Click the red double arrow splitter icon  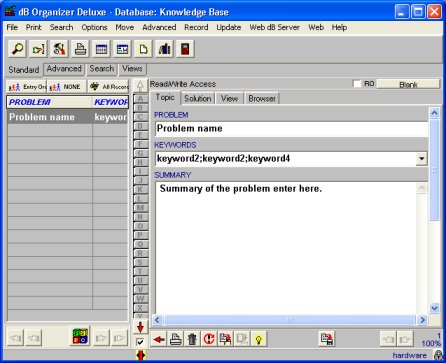point(141,355)
